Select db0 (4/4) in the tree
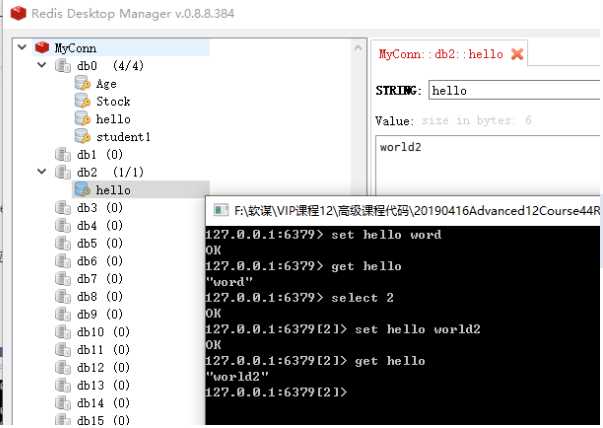The width and height of the screenshot is (603, 428). pos(110,66)
